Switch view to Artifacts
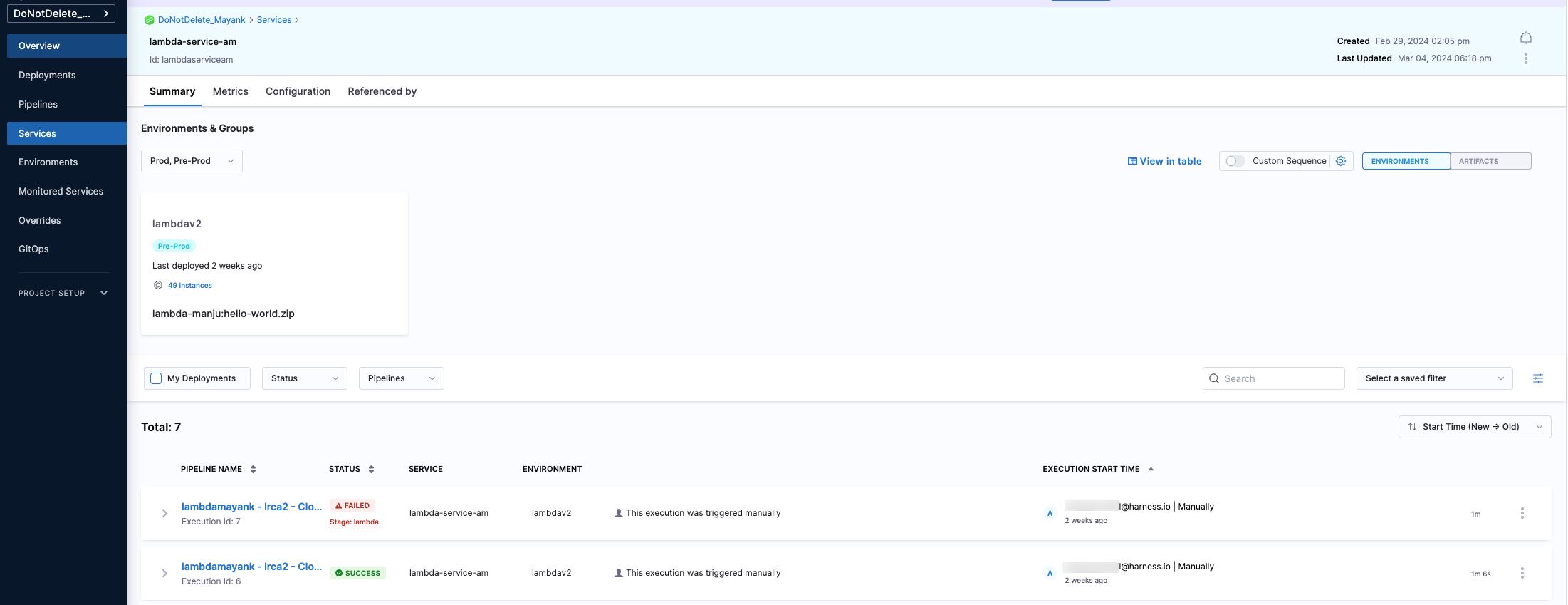 [x=1490, y=161]
